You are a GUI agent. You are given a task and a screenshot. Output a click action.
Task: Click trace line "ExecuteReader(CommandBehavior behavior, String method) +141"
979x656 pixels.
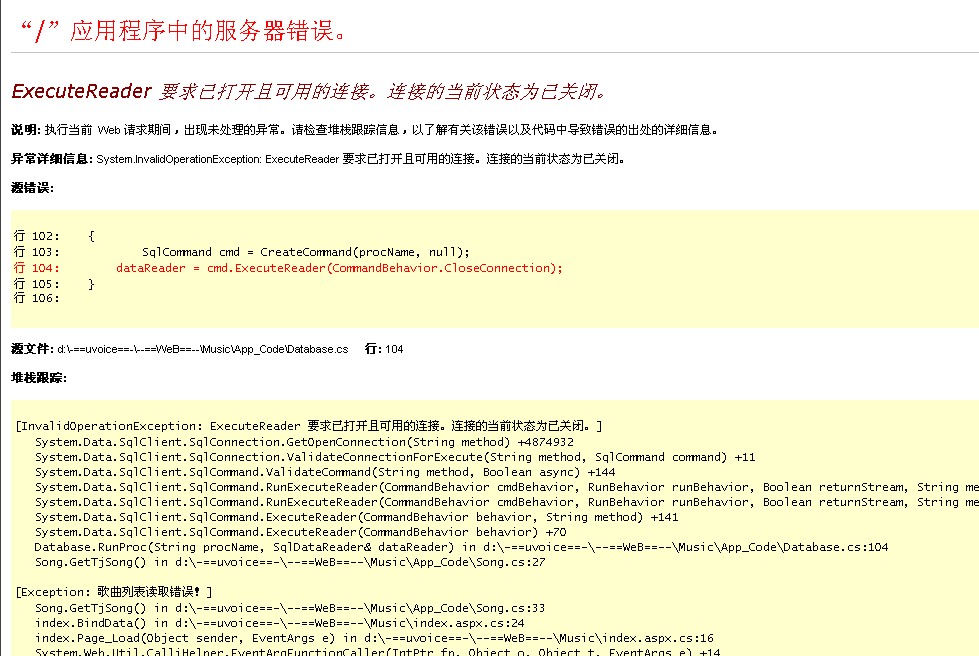tap(357, 517)
